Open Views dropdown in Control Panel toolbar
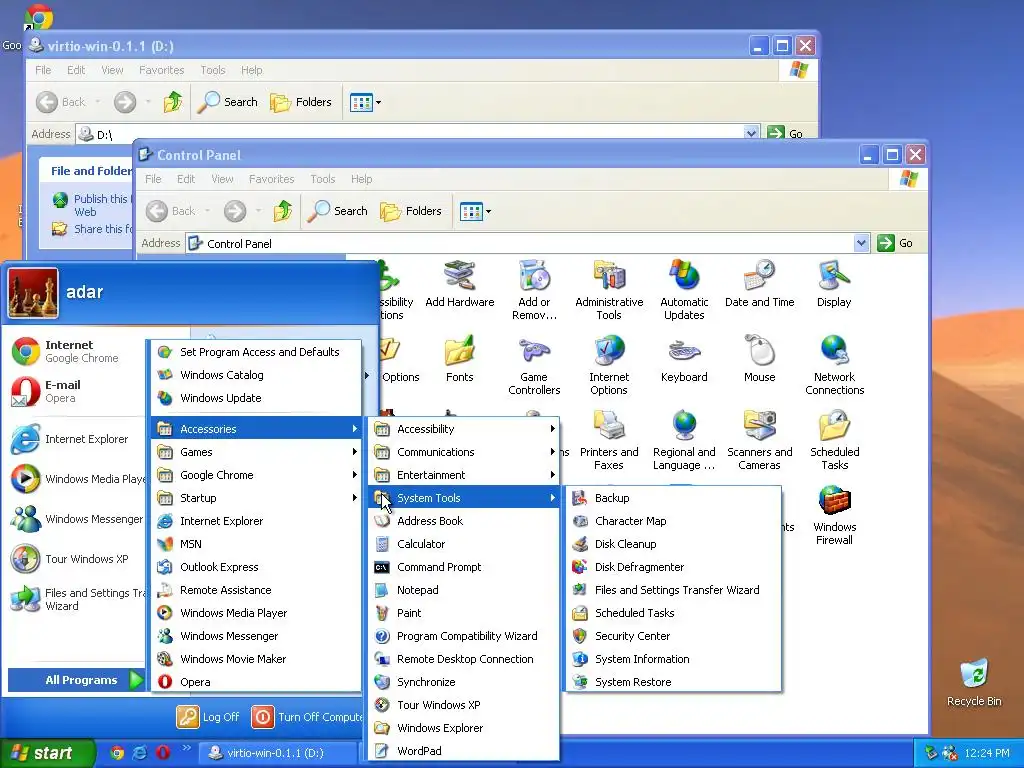 click(x=475, y=211)
